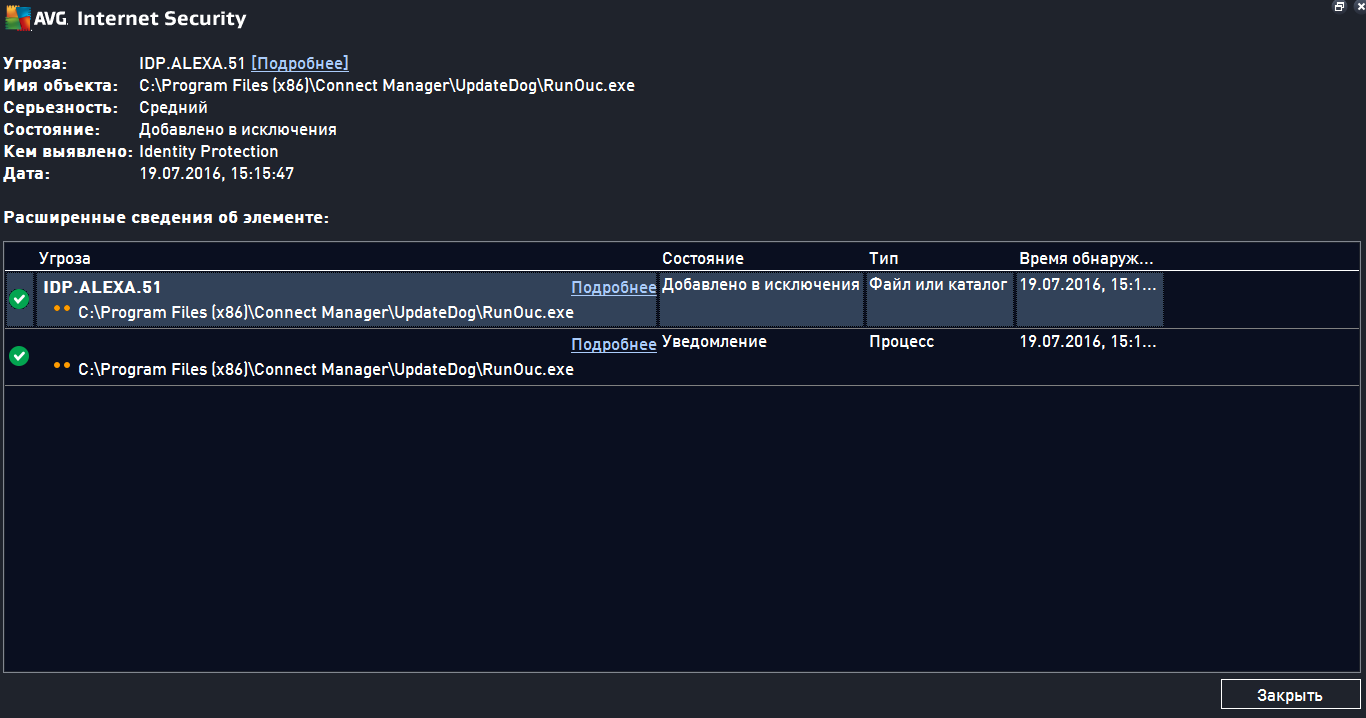Click the Закрыть button
Viewport: 1366px width, 718px height.
click(1290, 695)
